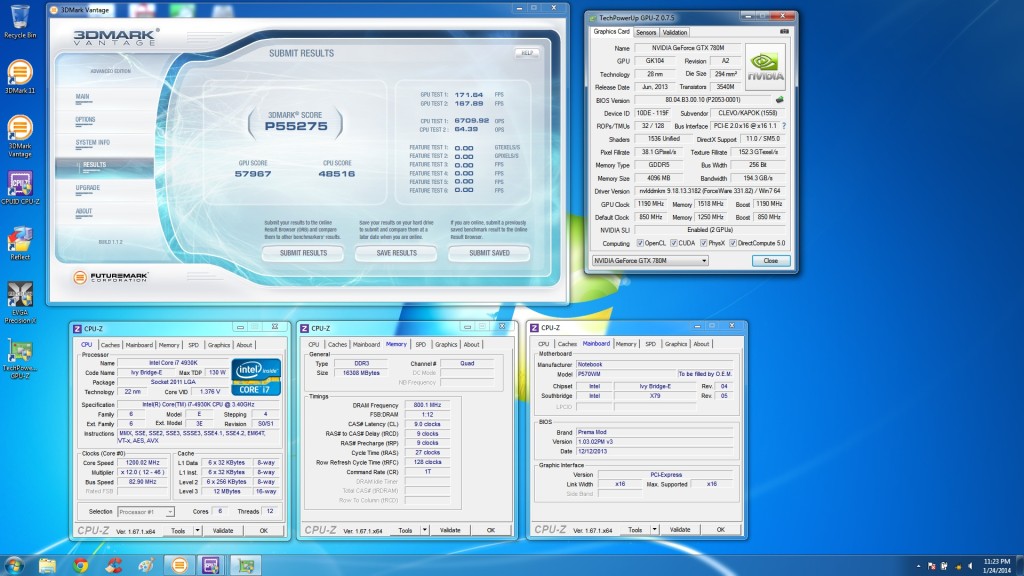1024x576 pixels.
Task: Click DRAM Frequency value 800.1 MHz
Action: point(427,405)
